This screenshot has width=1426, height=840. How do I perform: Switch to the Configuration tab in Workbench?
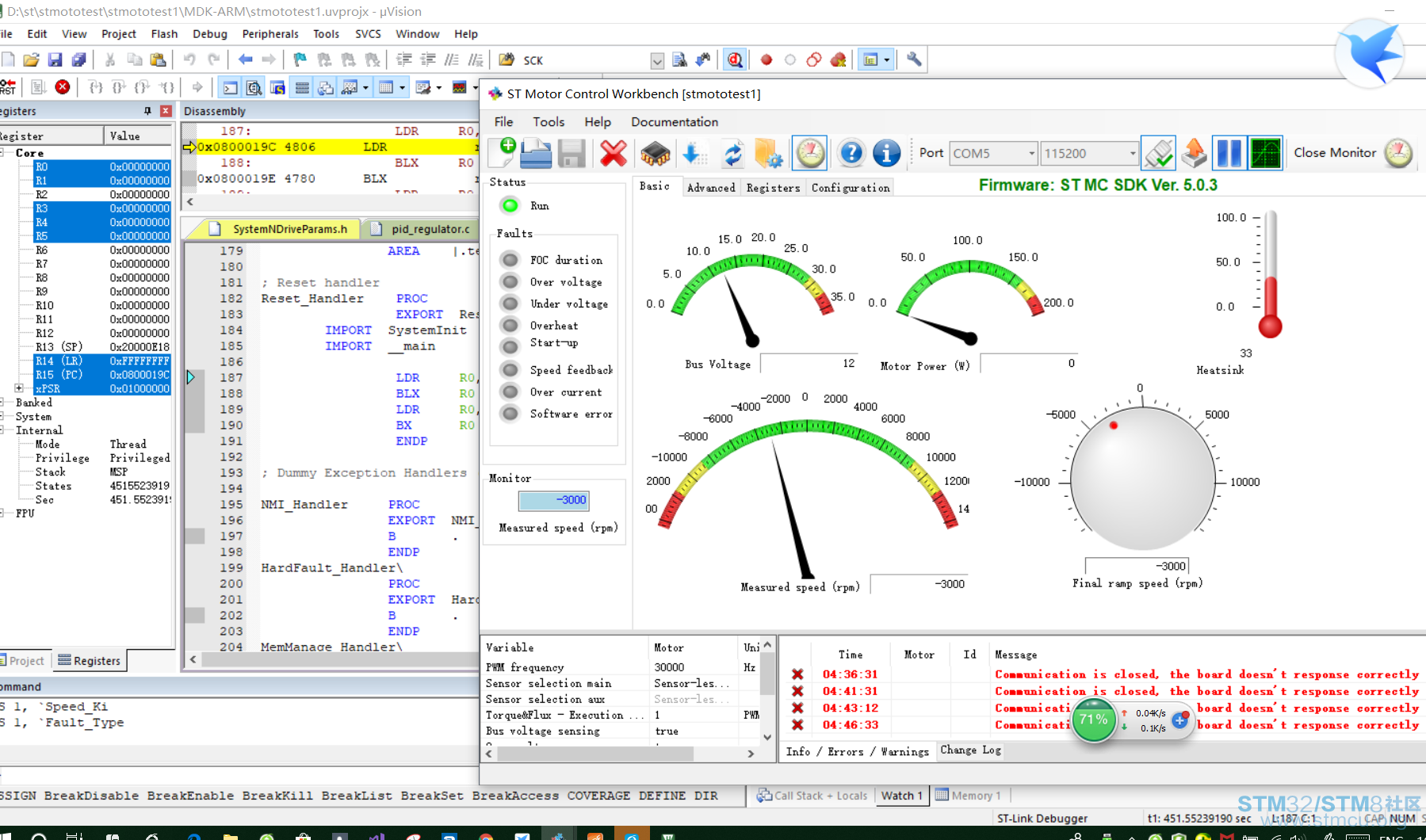tap(851, 187)
